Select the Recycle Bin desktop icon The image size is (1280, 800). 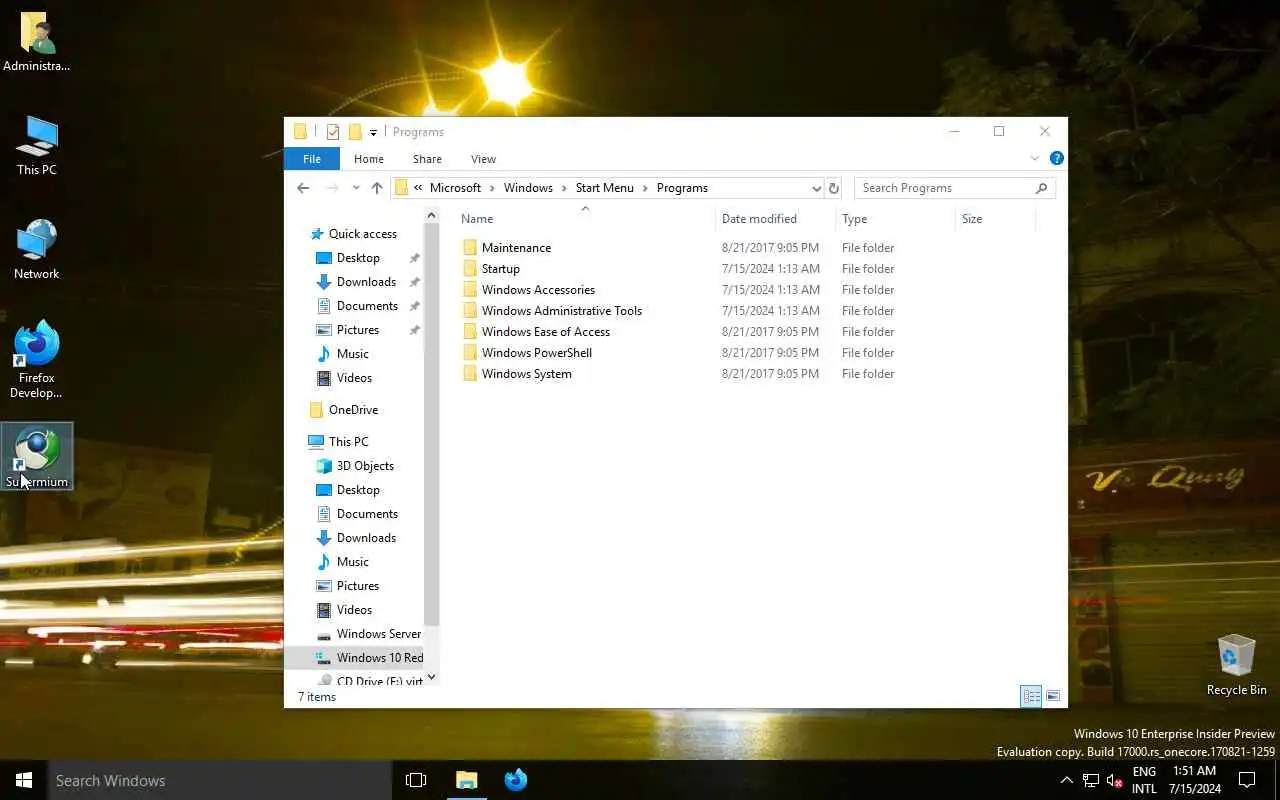(1236, 665)
